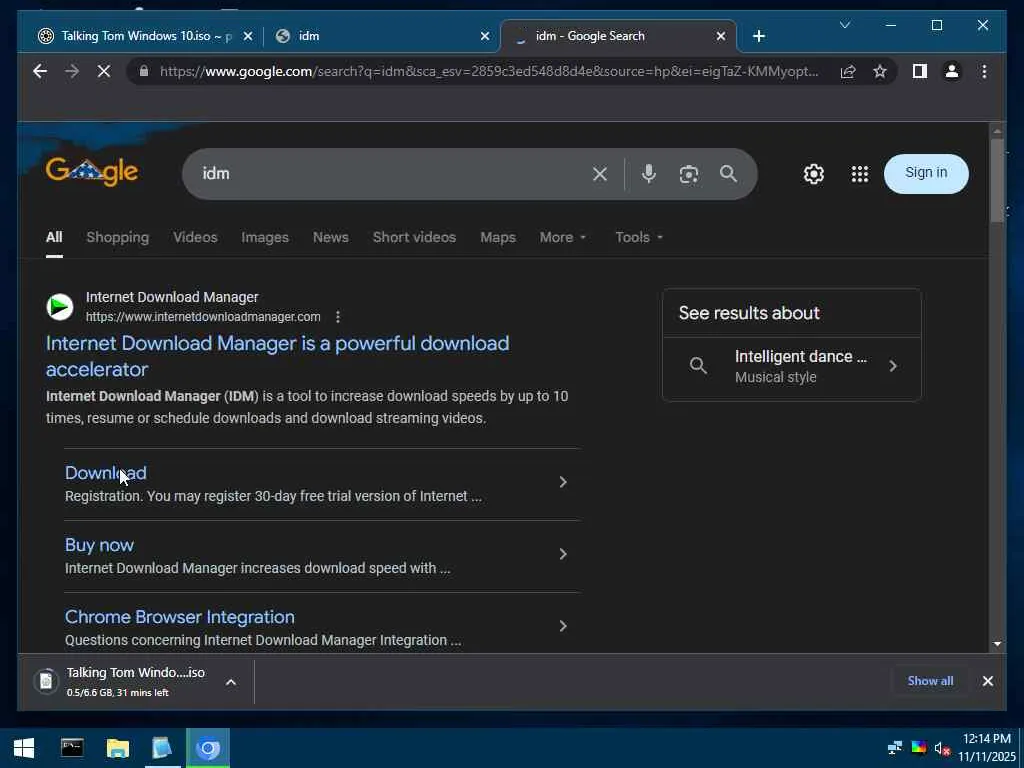Click the chevron on the Buy now row

coord(563,554)
